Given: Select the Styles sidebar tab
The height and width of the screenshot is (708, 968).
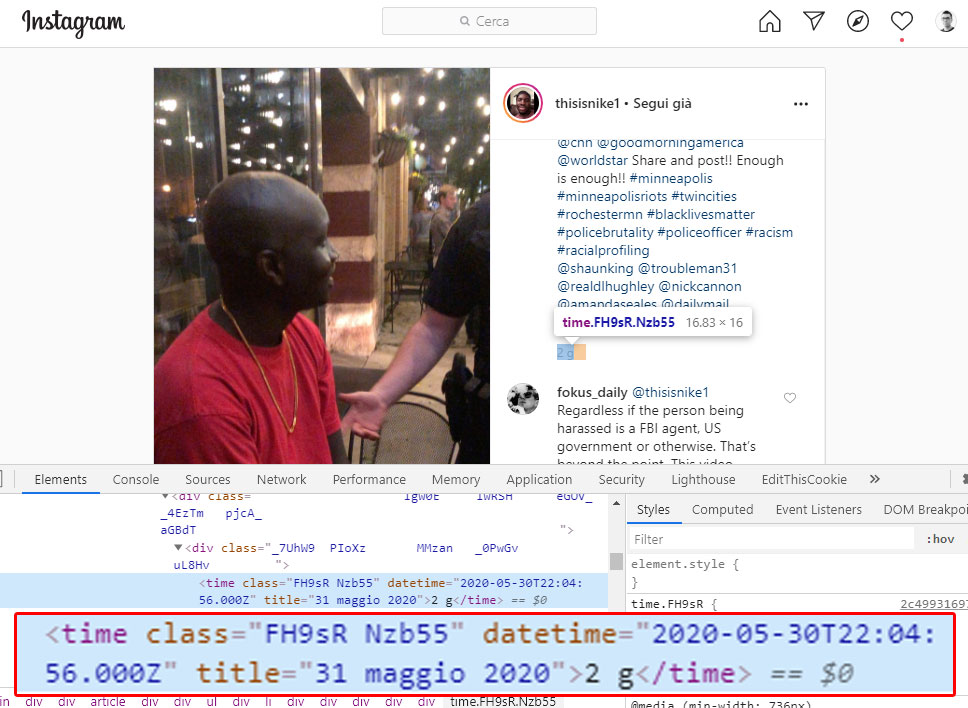Looking at the screenshot, I should [x=653, y=510].
